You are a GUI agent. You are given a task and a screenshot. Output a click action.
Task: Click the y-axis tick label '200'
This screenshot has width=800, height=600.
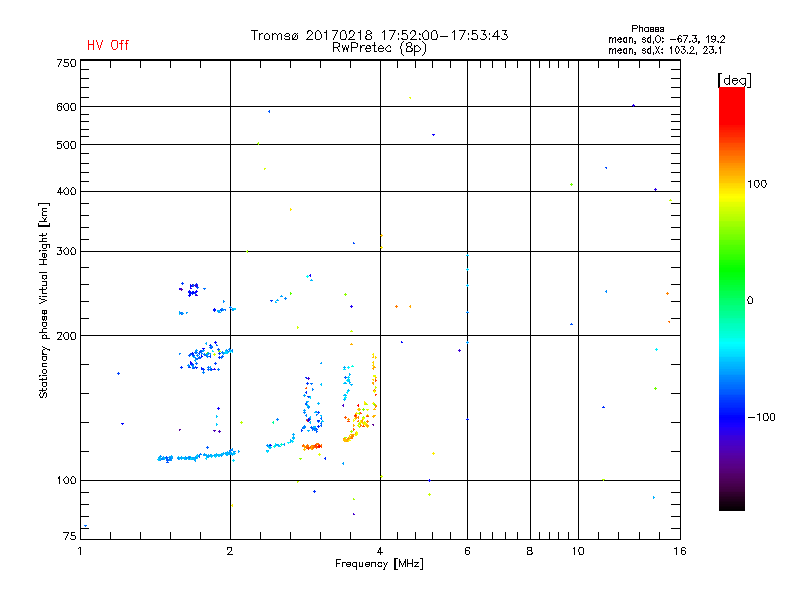coord(66,336)
